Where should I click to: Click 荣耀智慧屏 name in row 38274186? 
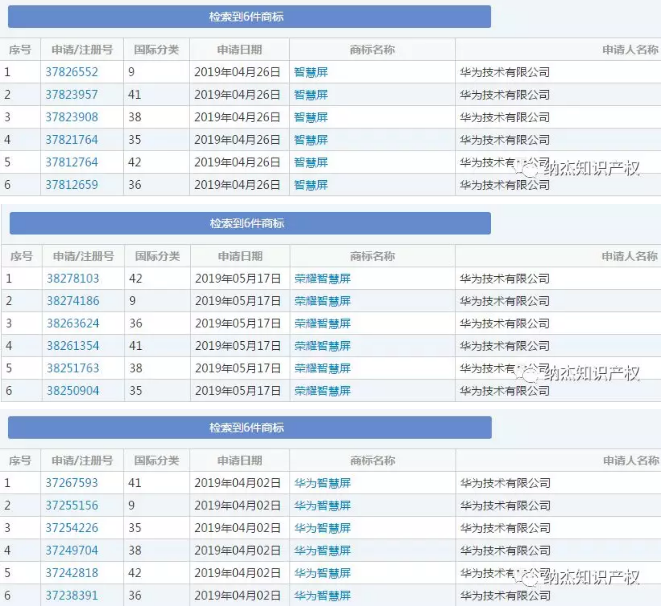coord(322,301)
